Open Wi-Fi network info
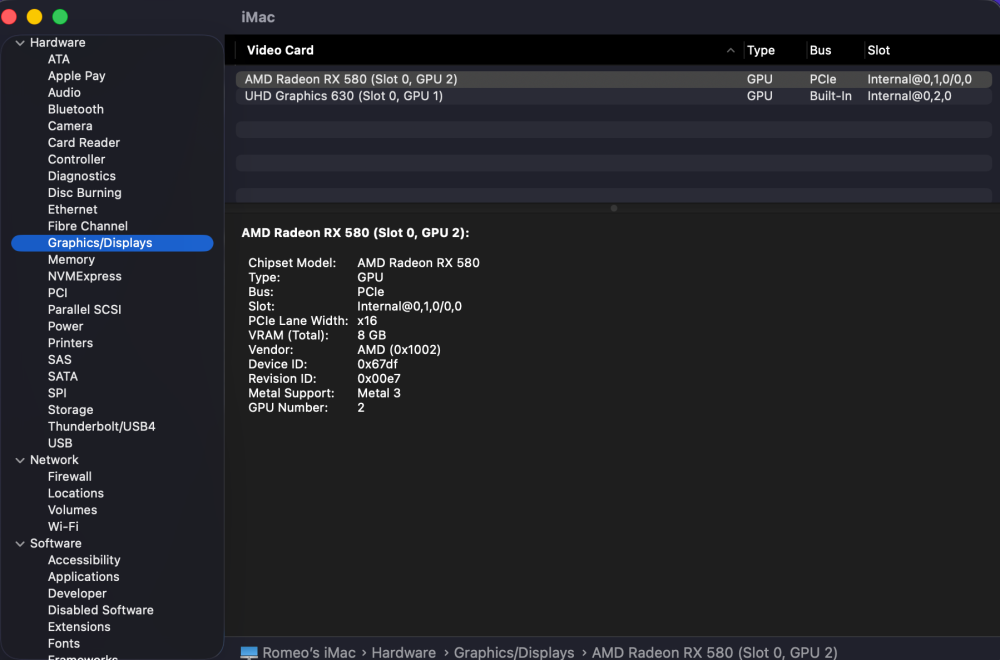1000x660 pixels. (x=63, y=527)
